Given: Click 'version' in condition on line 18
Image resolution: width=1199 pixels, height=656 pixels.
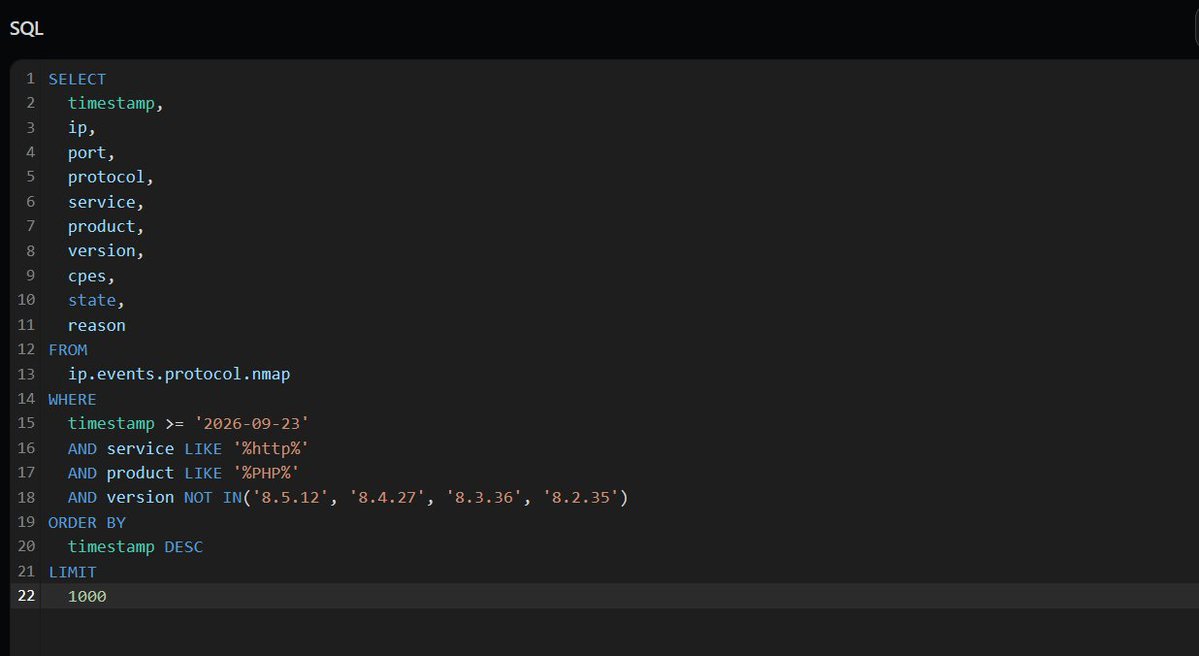Looking at the screenshot, I should [140, 497].
